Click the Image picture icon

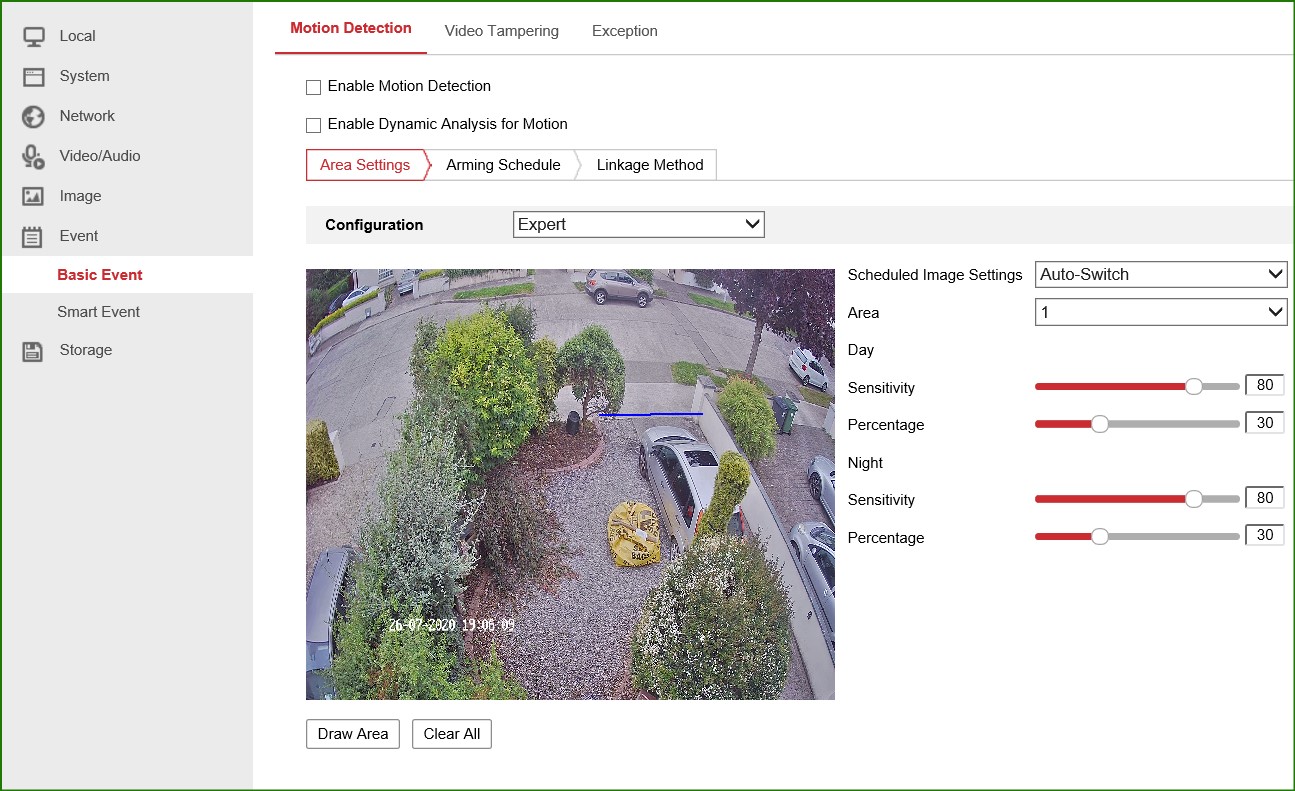[x=33, y=197]
